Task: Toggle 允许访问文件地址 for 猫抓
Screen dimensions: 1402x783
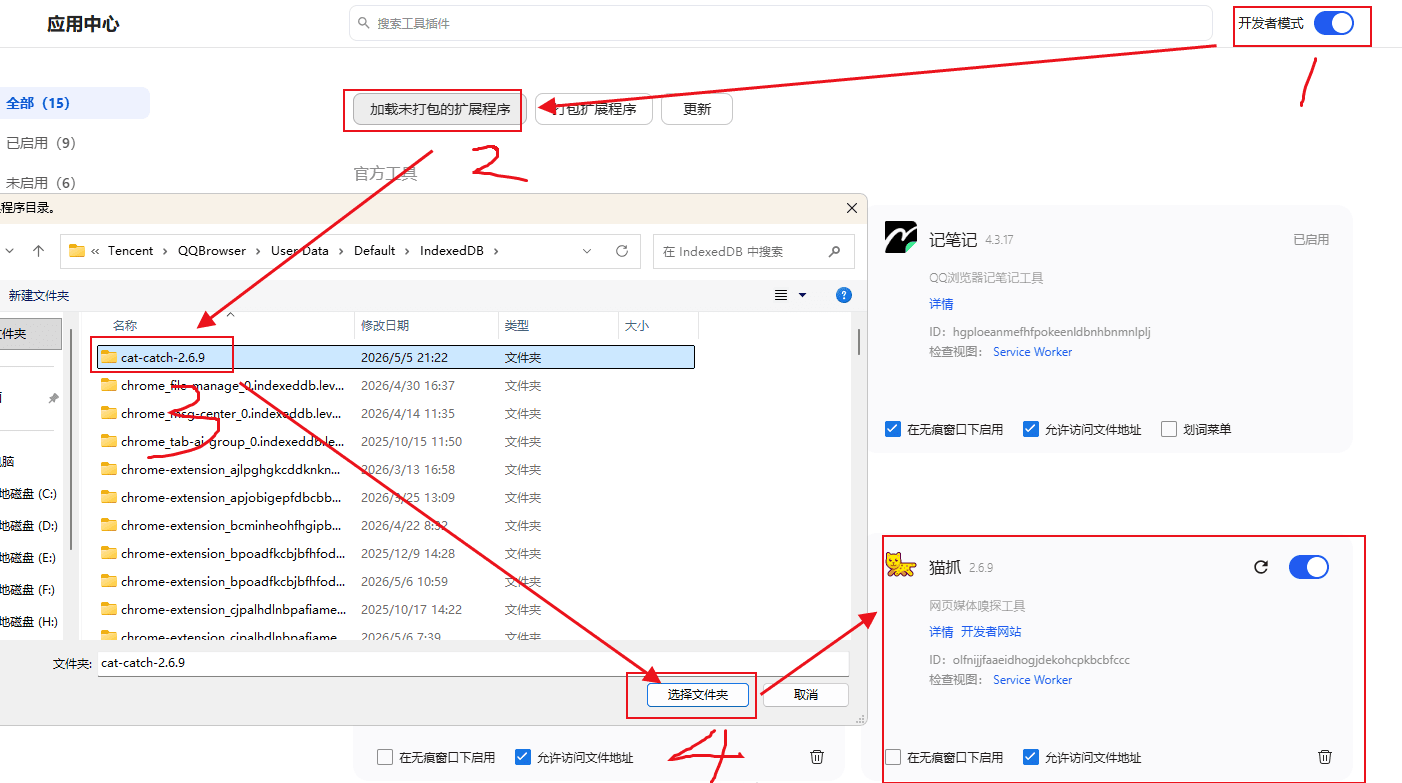Action: pos(1031,757)
